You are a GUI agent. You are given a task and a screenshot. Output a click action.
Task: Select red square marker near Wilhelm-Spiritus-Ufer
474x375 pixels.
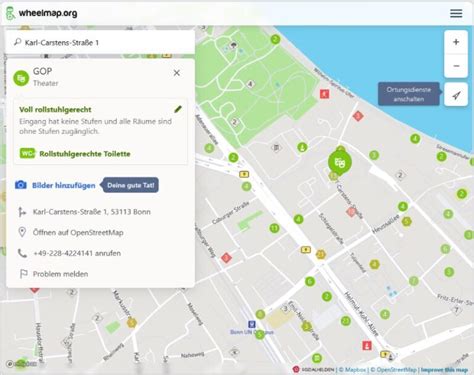coord(324,94)
